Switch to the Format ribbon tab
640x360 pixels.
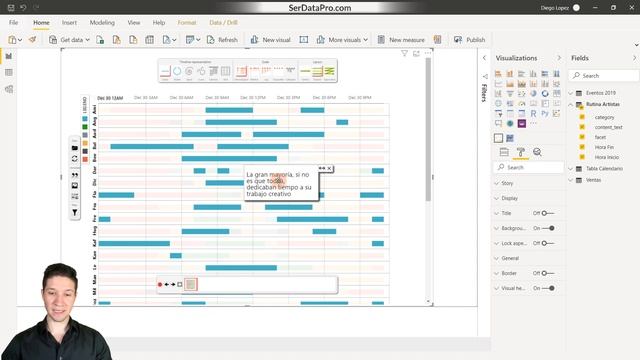[x=187, y=22]
